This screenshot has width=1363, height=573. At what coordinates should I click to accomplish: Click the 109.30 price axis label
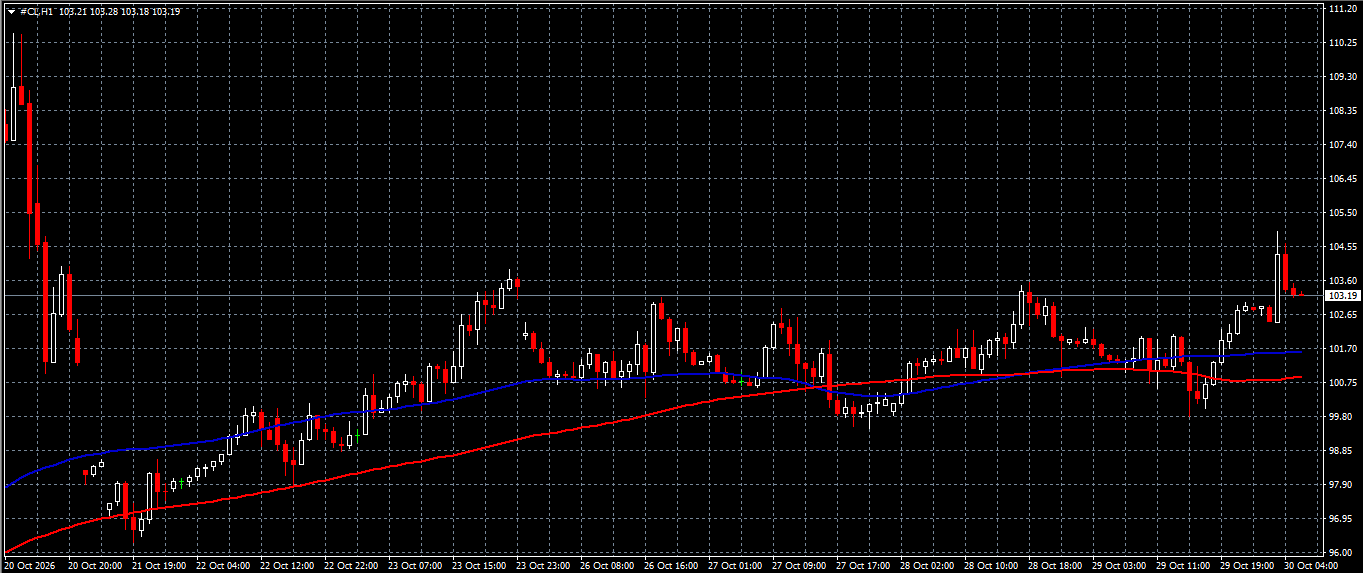(x=1341, y=76)
